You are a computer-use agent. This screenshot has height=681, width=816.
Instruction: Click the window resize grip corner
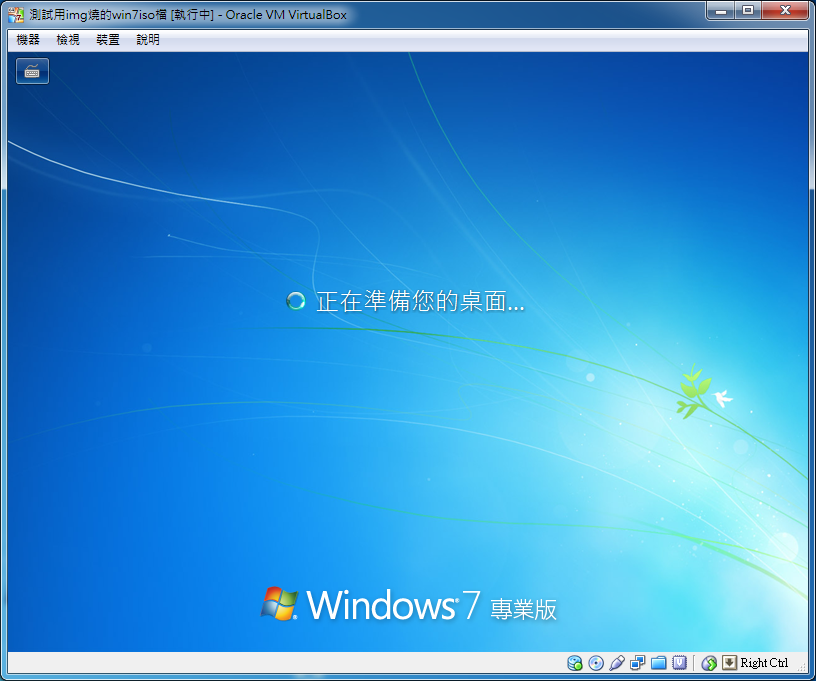(802, 666)
